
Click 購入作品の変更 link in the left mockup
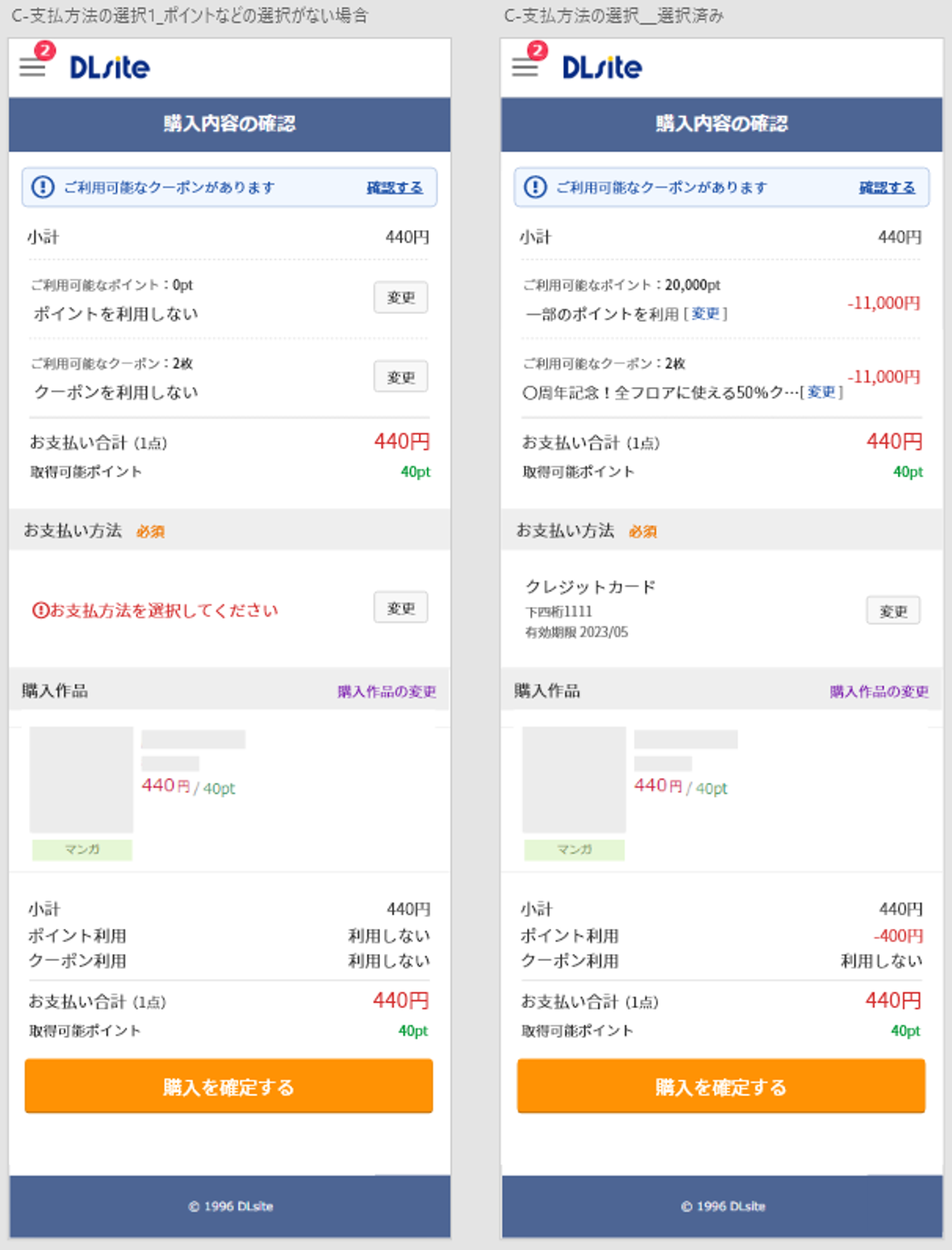(x=387, y=691)
